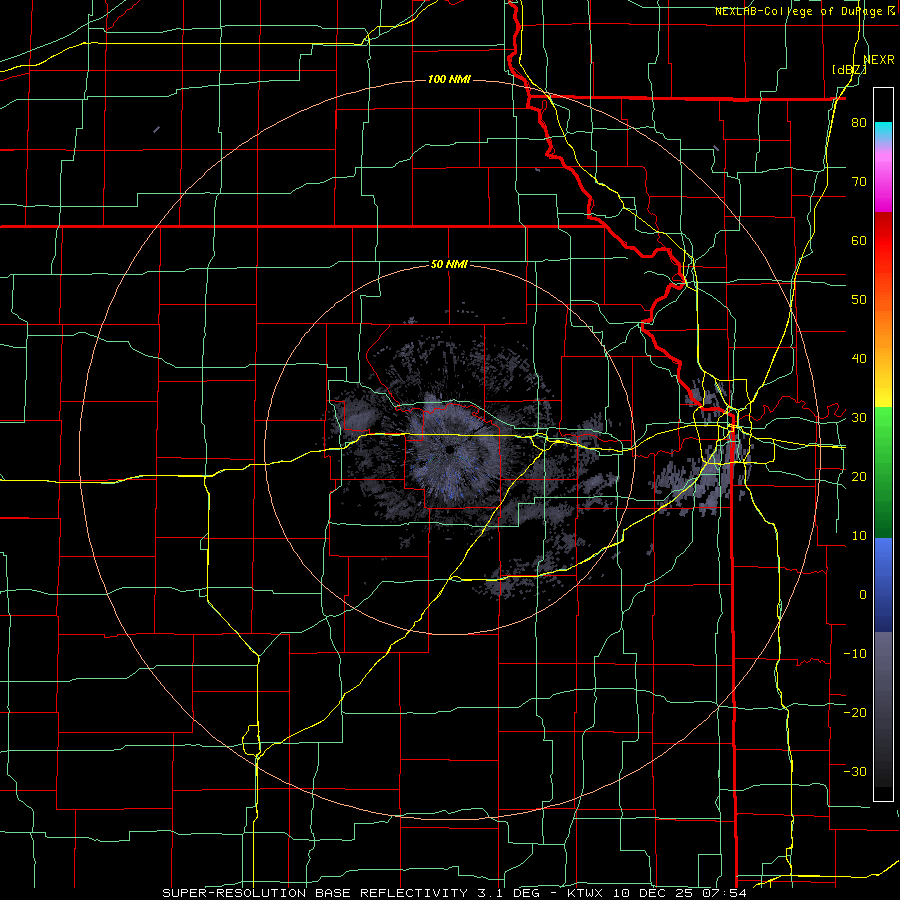Image resolution: width=900 pixels, height=900 pixels.
Task: Click the 20 value on the dBZ scale
Action: 859,476
